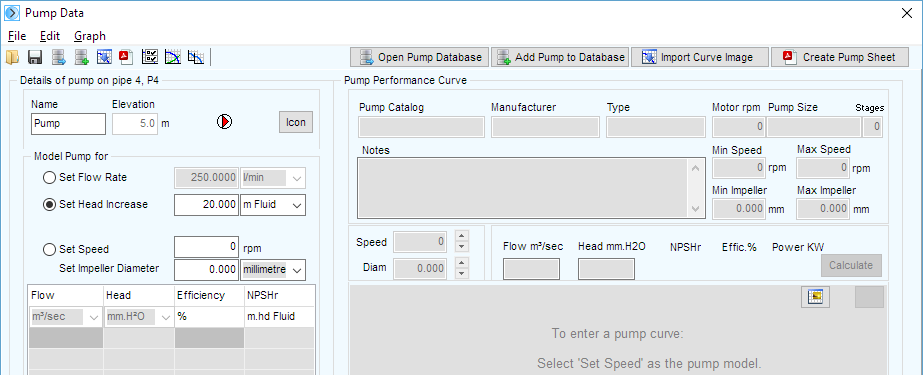
Task: Click the Elevation input field
Action: pos(135,124)
